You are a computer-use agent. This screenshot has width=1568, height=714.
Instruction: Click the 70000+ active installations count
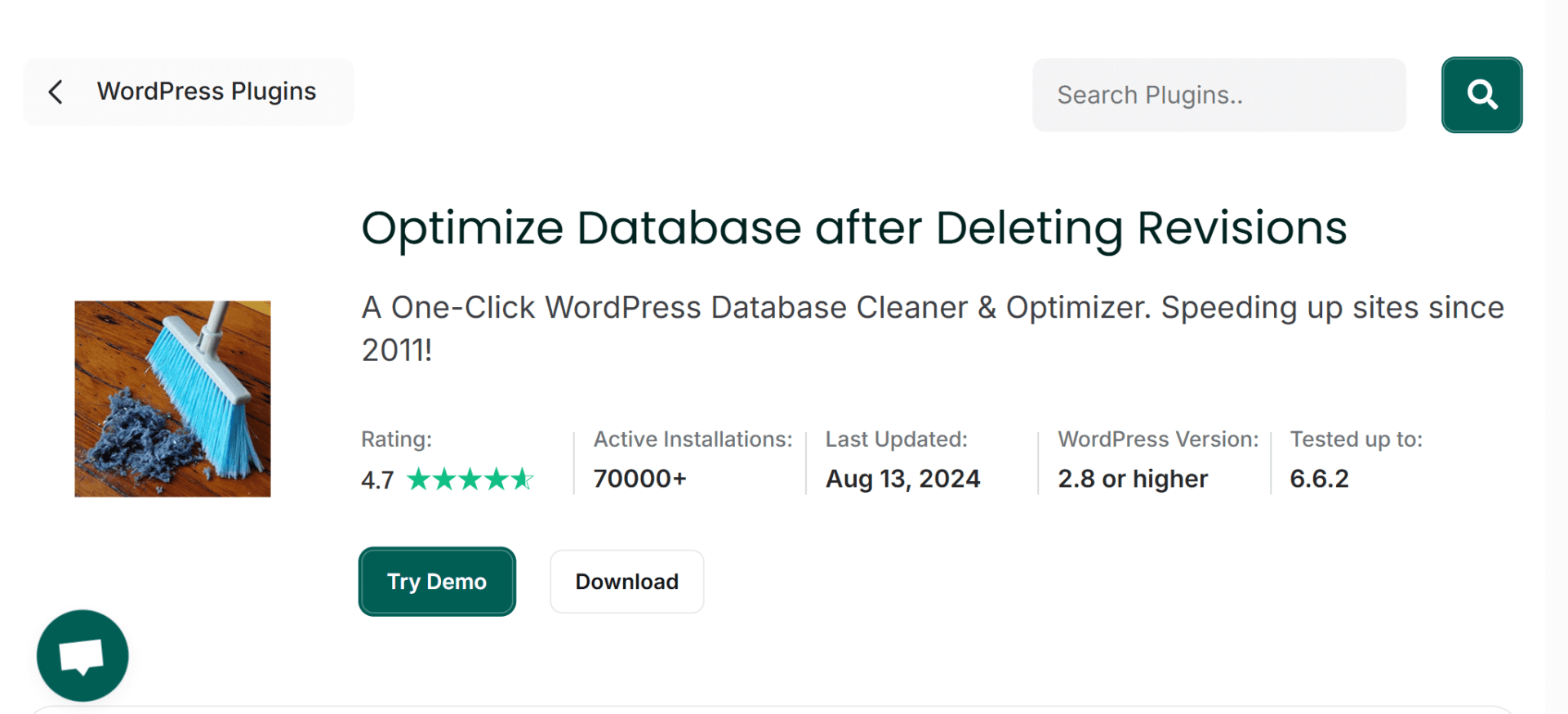639,478
